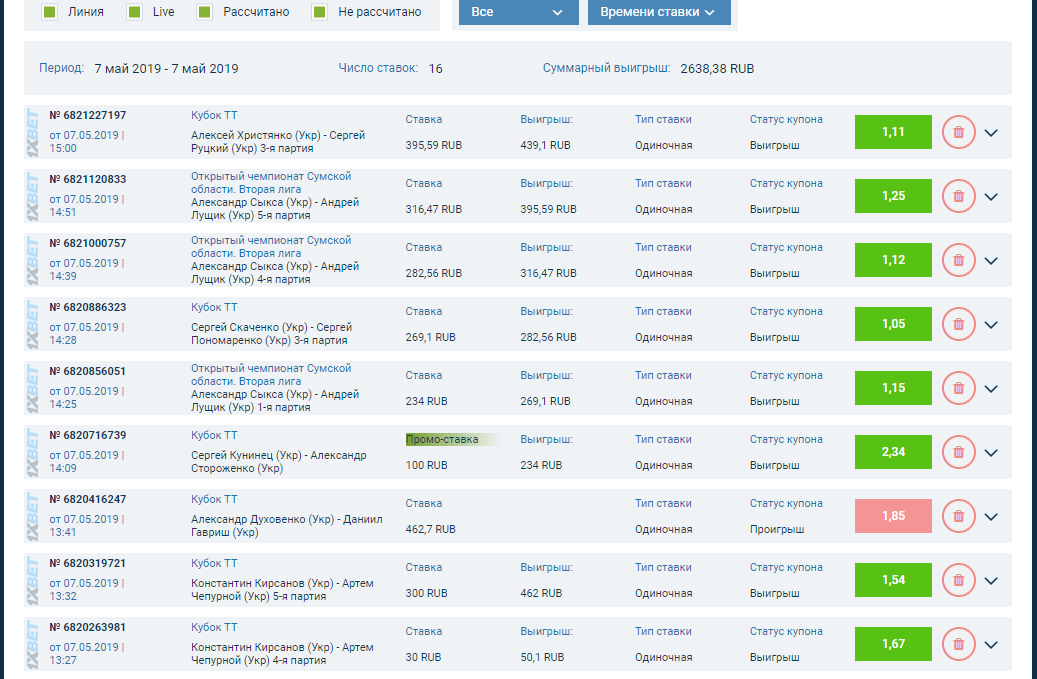Click trash icon on bet № 6820856051
1037x679 pixels.
click(x=958, y=388)
